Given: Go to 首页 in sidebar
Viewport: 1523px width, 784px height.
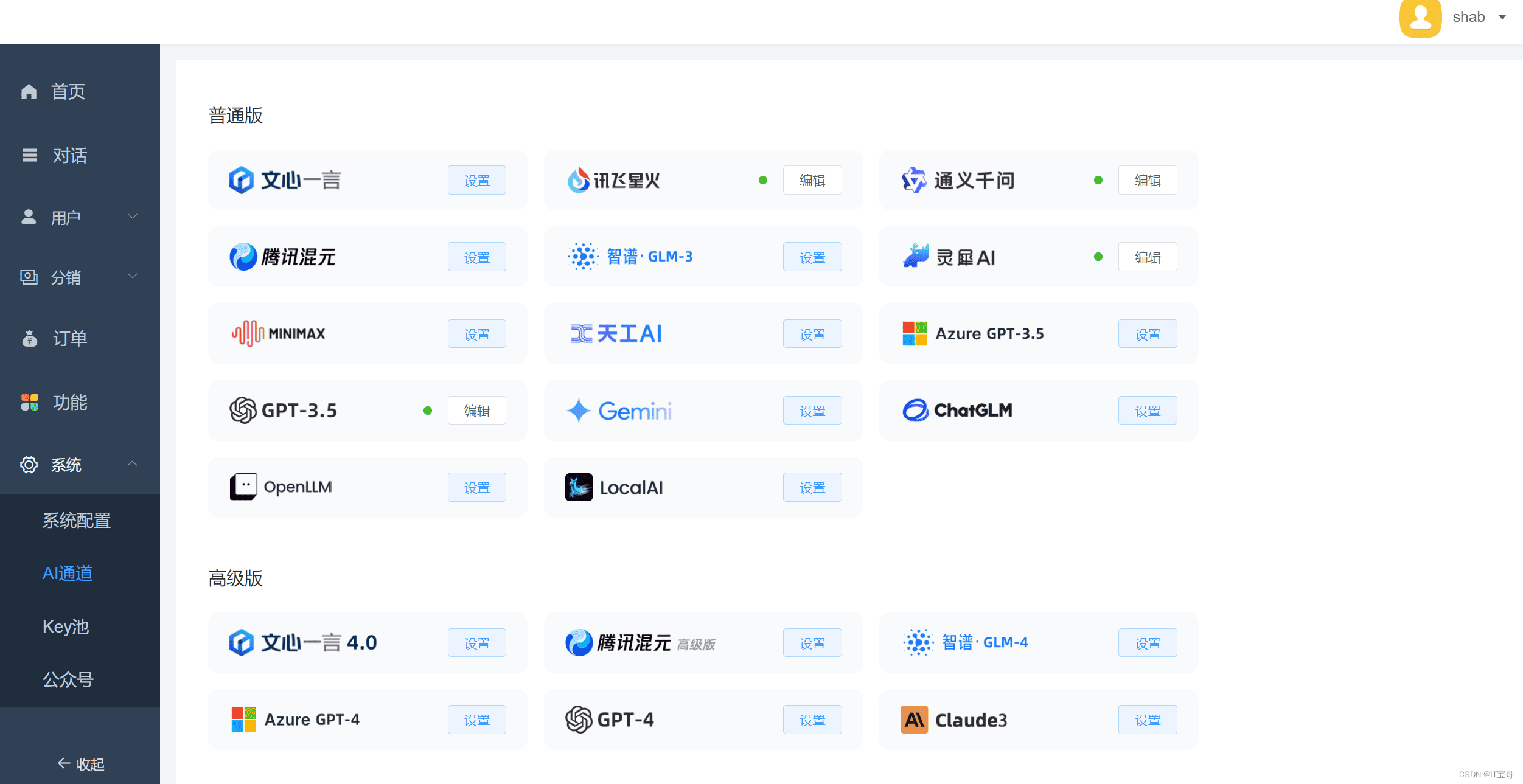Looking at the screenshot, I should point(68,91).
